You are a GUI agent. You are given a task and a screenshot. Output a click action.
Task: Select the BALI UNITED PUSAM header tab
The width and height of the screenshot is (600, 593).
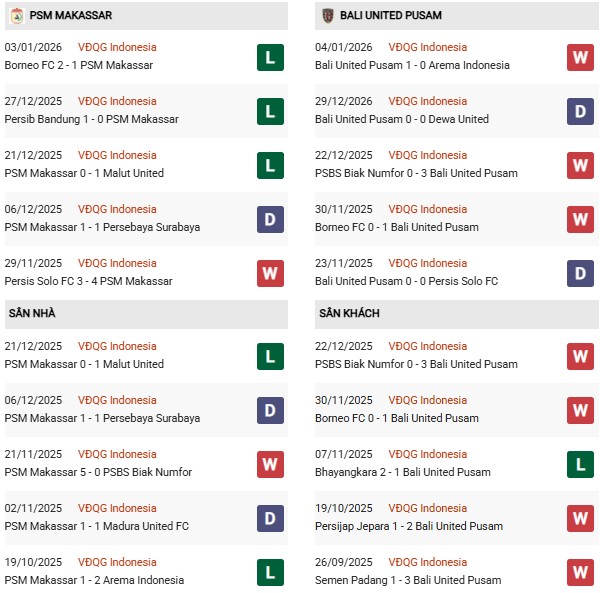click(381, 16)
